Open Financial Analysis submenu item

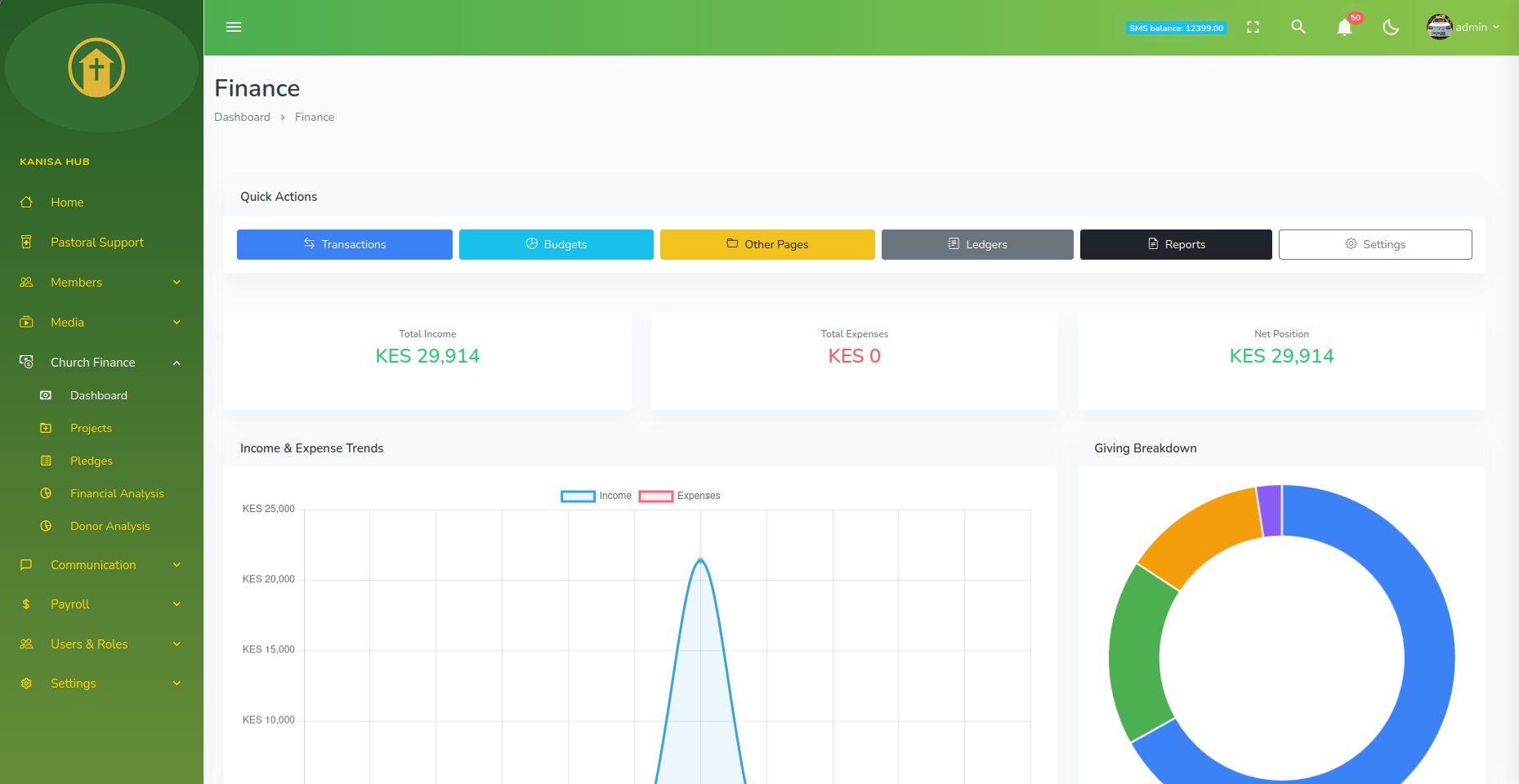tap(117, 493)
